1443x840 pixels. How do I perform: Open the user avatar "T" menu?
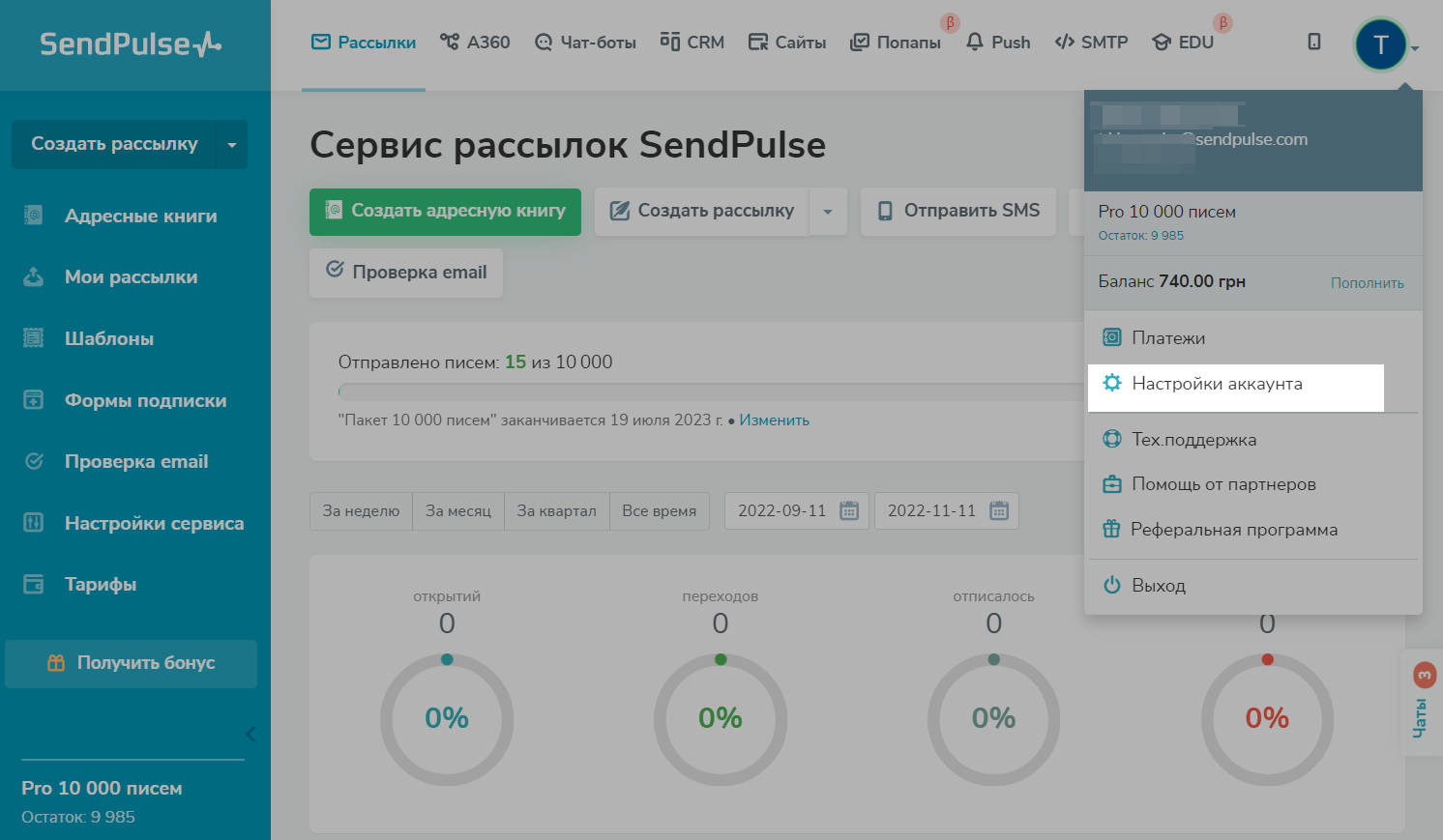coord(1380,44)
